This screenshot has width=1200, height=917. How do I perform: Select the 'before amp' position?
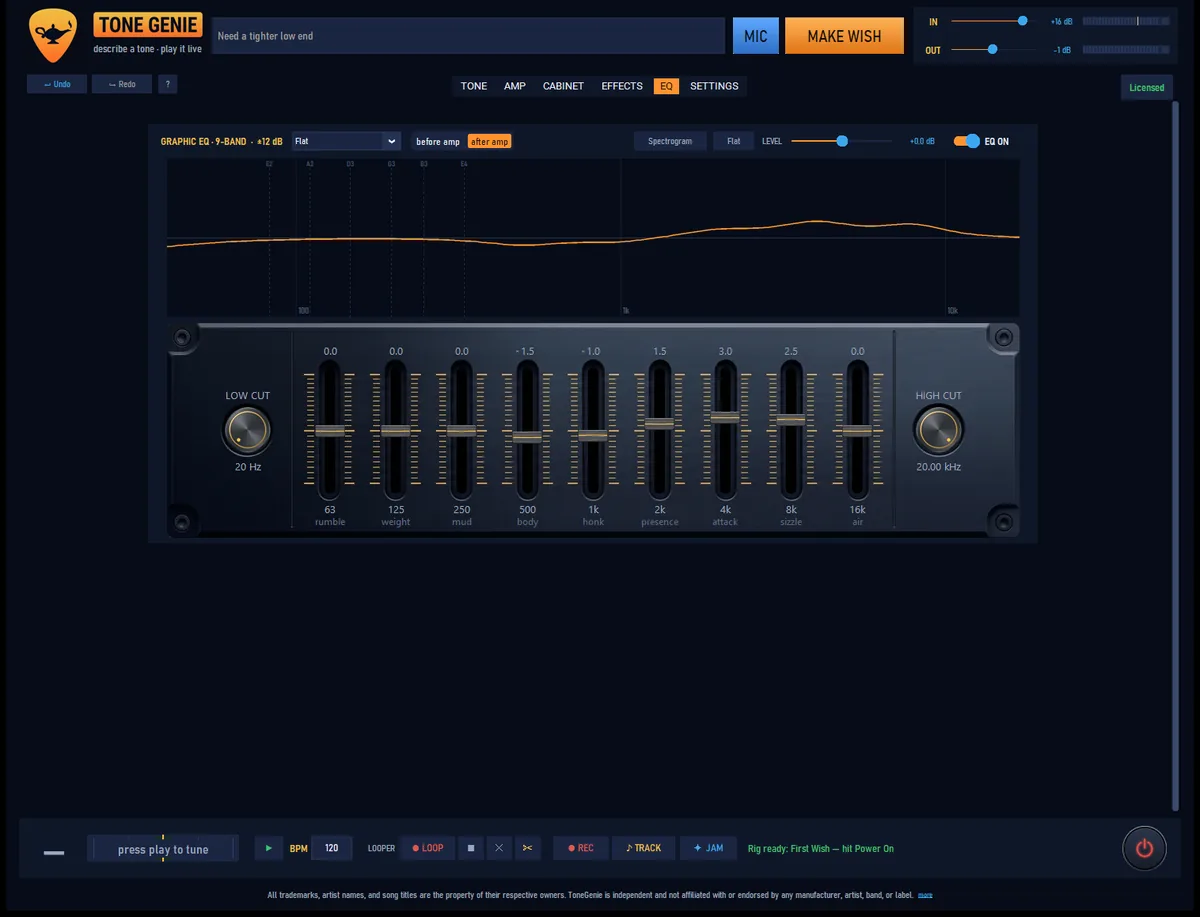438,141
